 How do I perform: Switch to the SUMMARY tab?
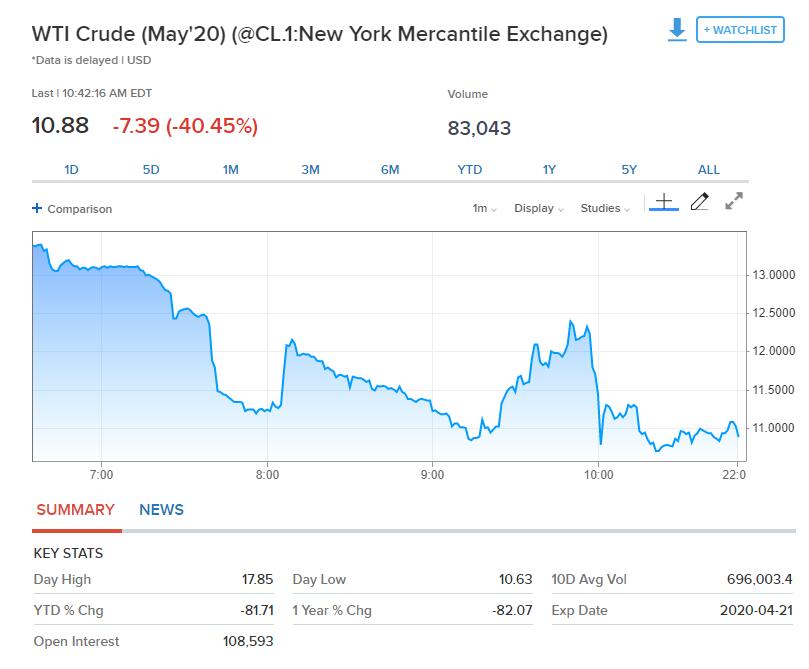pyautogui.click(x=75, y=510)
